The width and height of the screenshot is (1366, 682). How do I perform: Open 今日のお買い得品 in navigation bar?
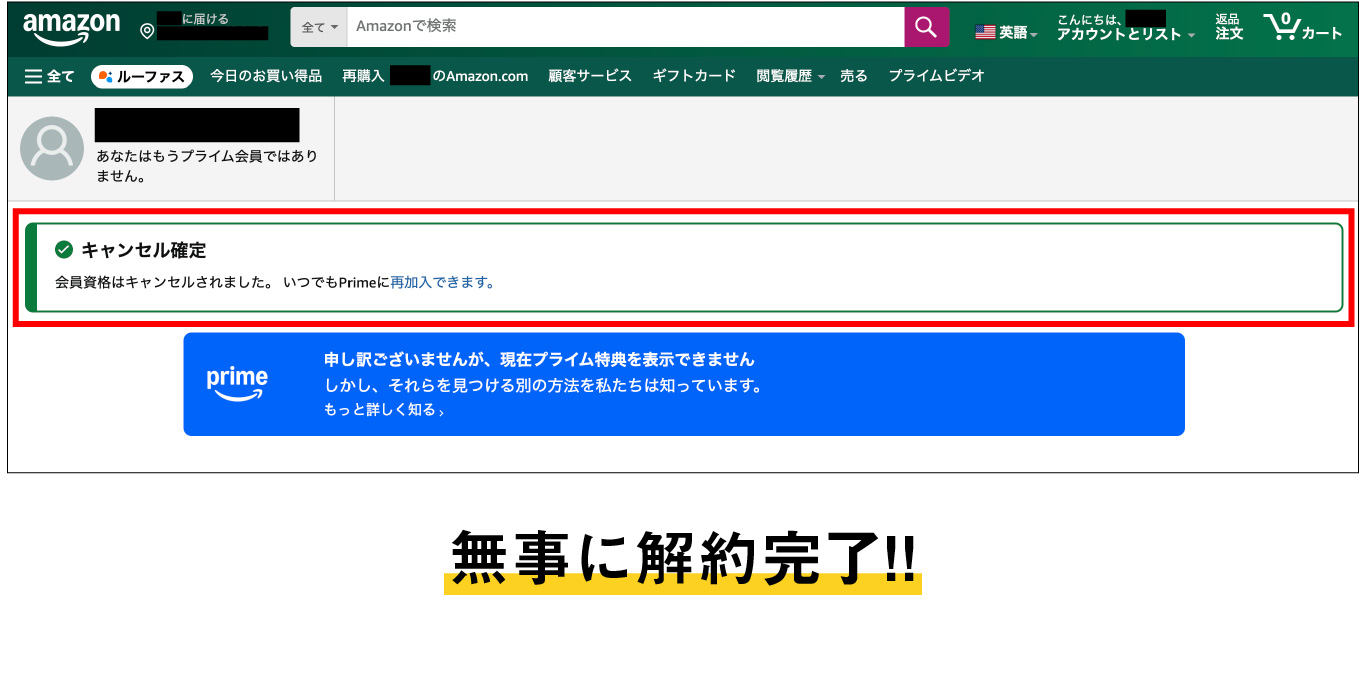coord(266,76)
